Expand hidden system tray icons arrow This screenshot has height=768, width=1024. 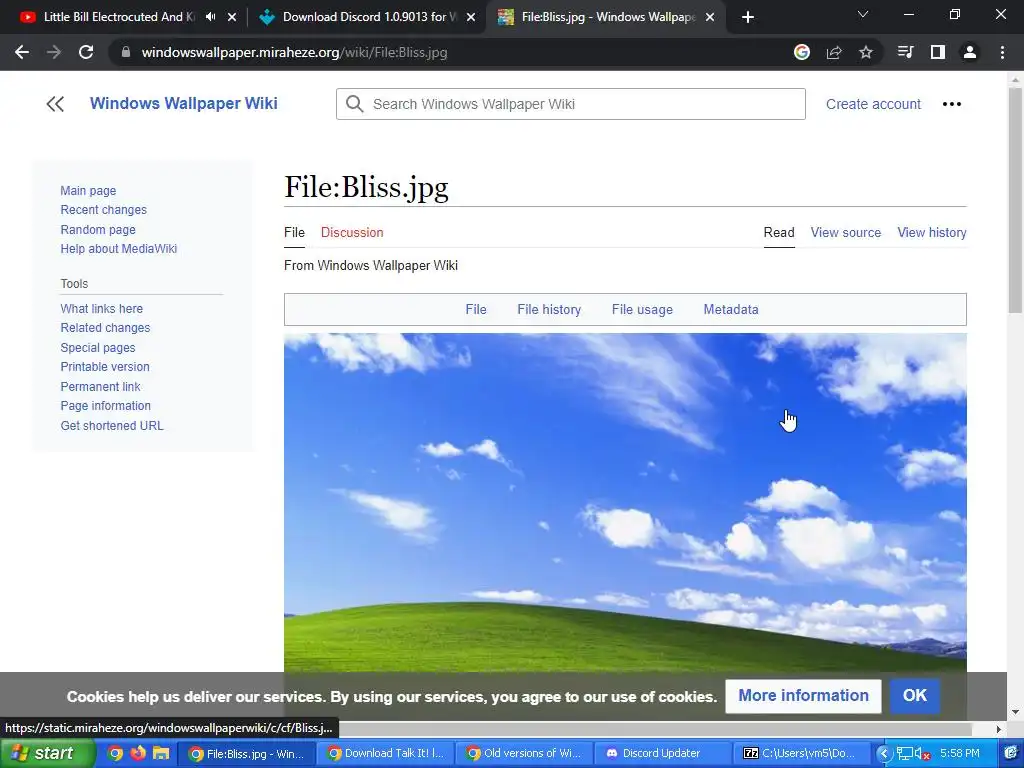(x=883, y=754)
